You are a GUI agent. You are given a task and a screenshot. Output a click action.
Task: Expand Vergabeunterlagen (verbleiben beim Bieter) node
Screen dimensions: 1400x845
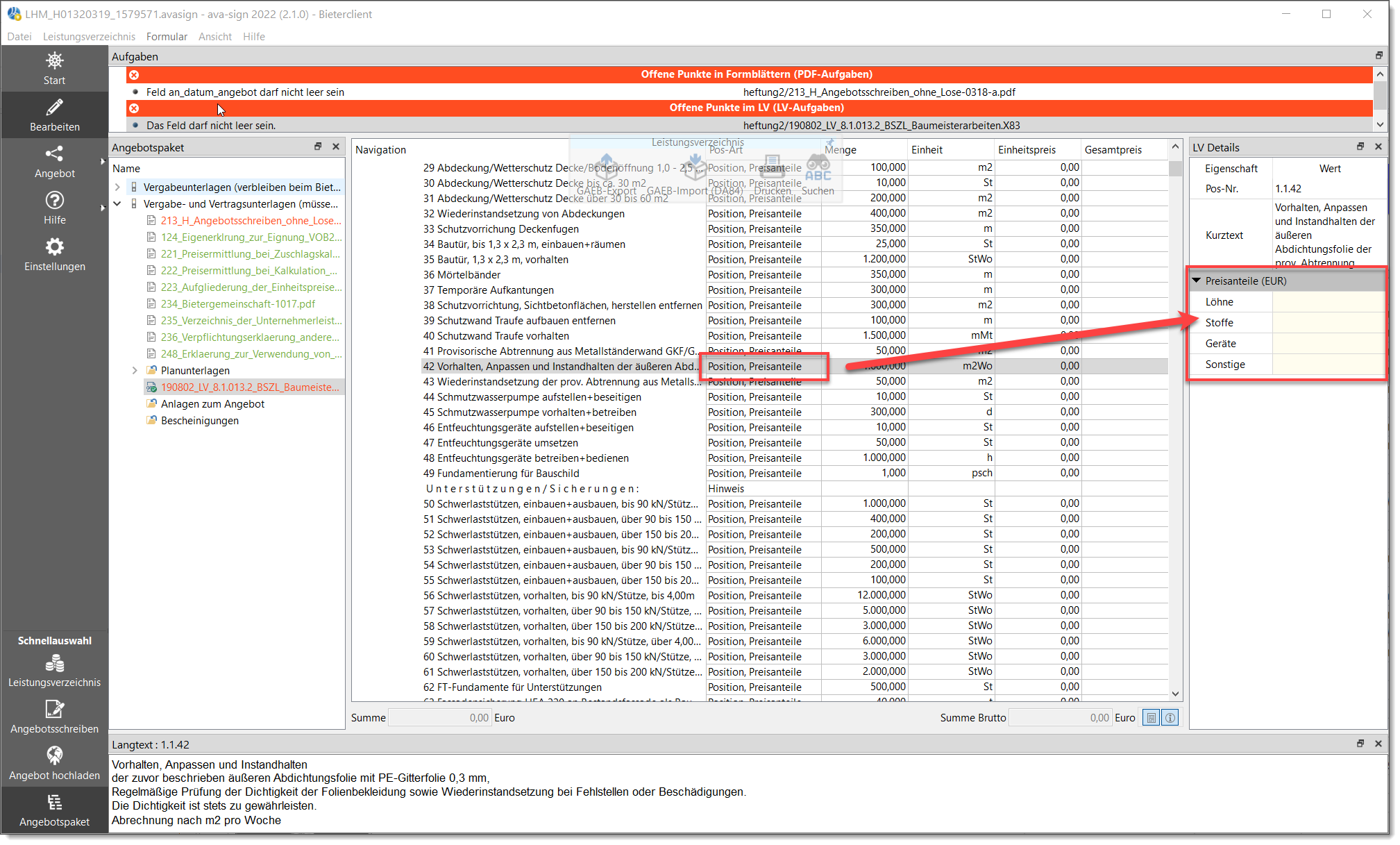coord(117,187)
